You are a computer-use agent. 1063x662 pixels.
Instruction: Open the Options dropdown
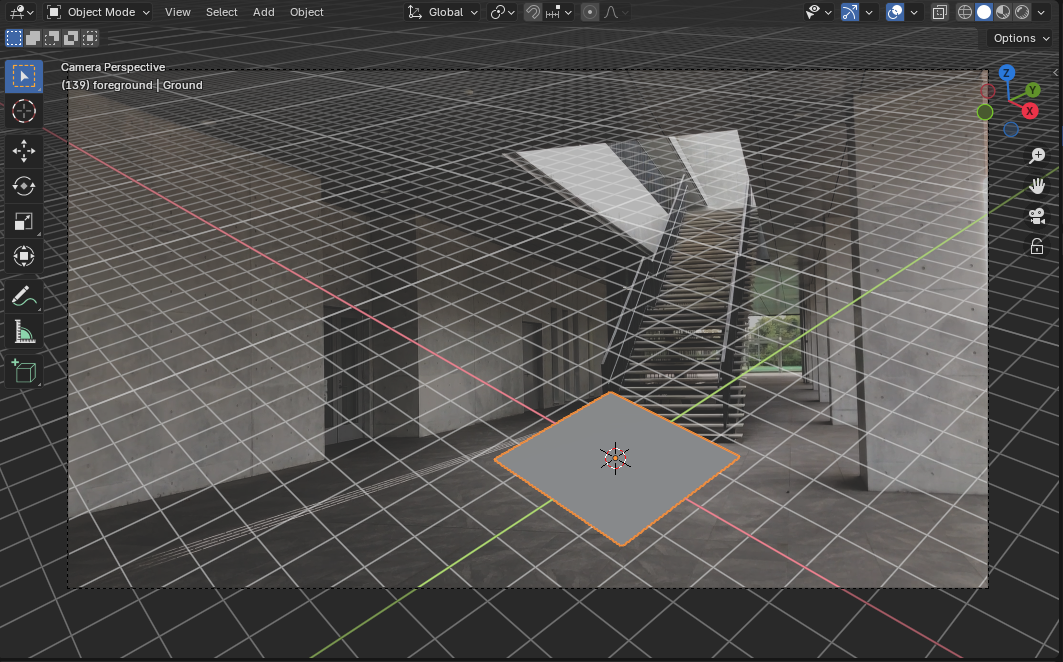(1021, 38)
